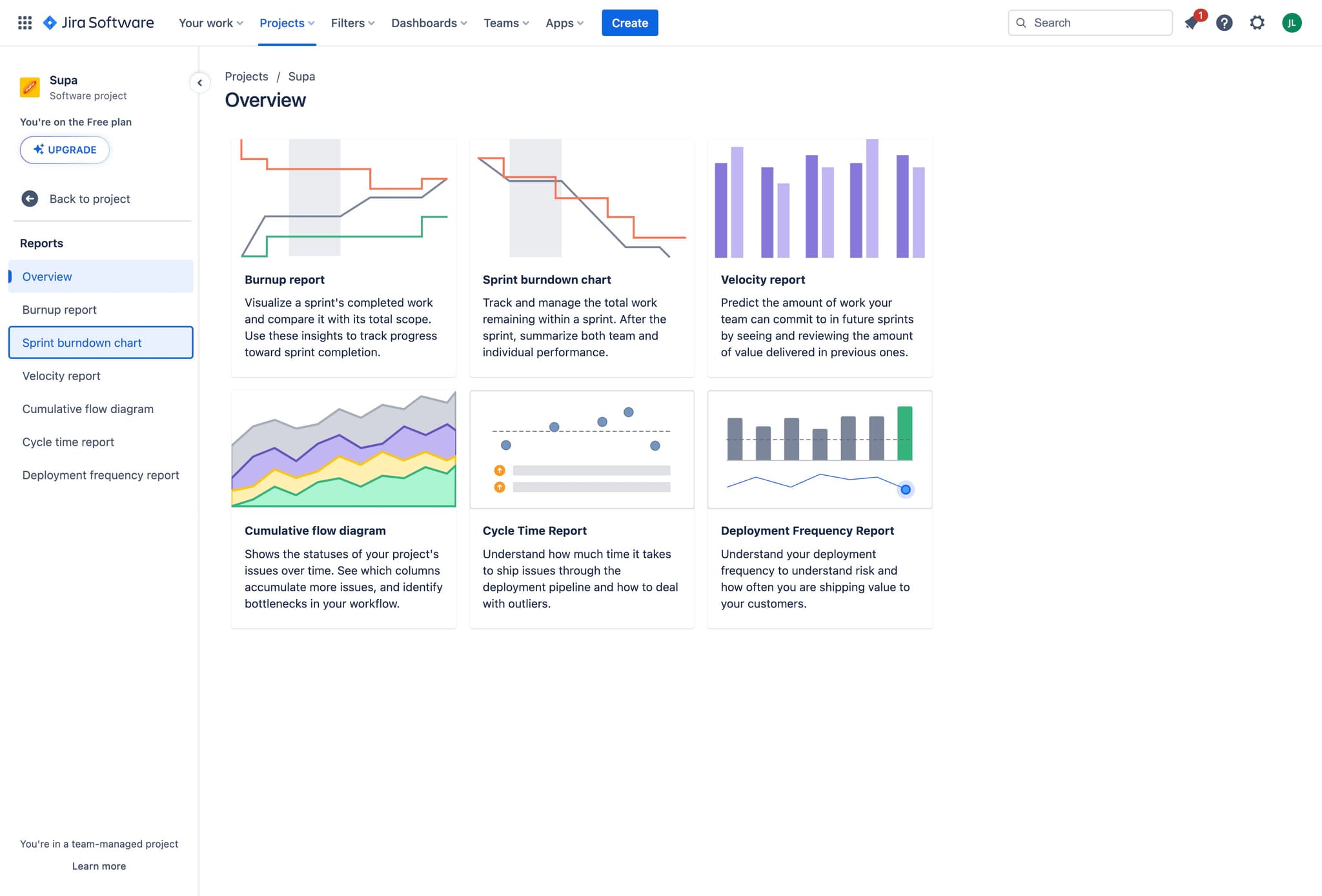Viewport: 1322px width, 896px height.
Task: Click the Back to project arrow icon
Action: click(30, 199)
